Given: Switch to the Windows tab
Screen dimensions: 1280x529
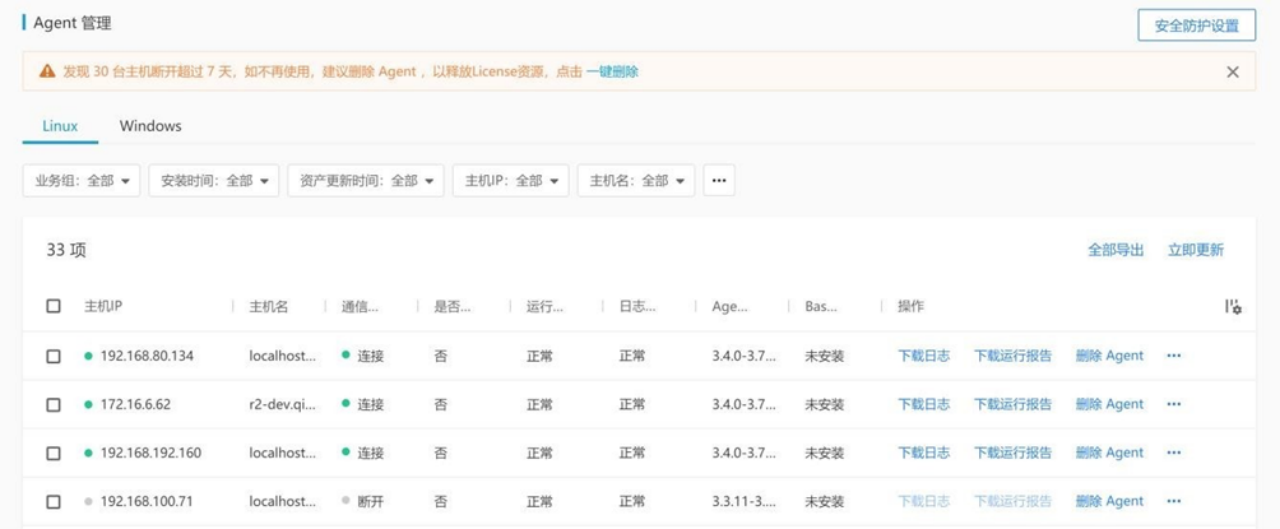Looking at the screenshot, I should tap(150, 126).
